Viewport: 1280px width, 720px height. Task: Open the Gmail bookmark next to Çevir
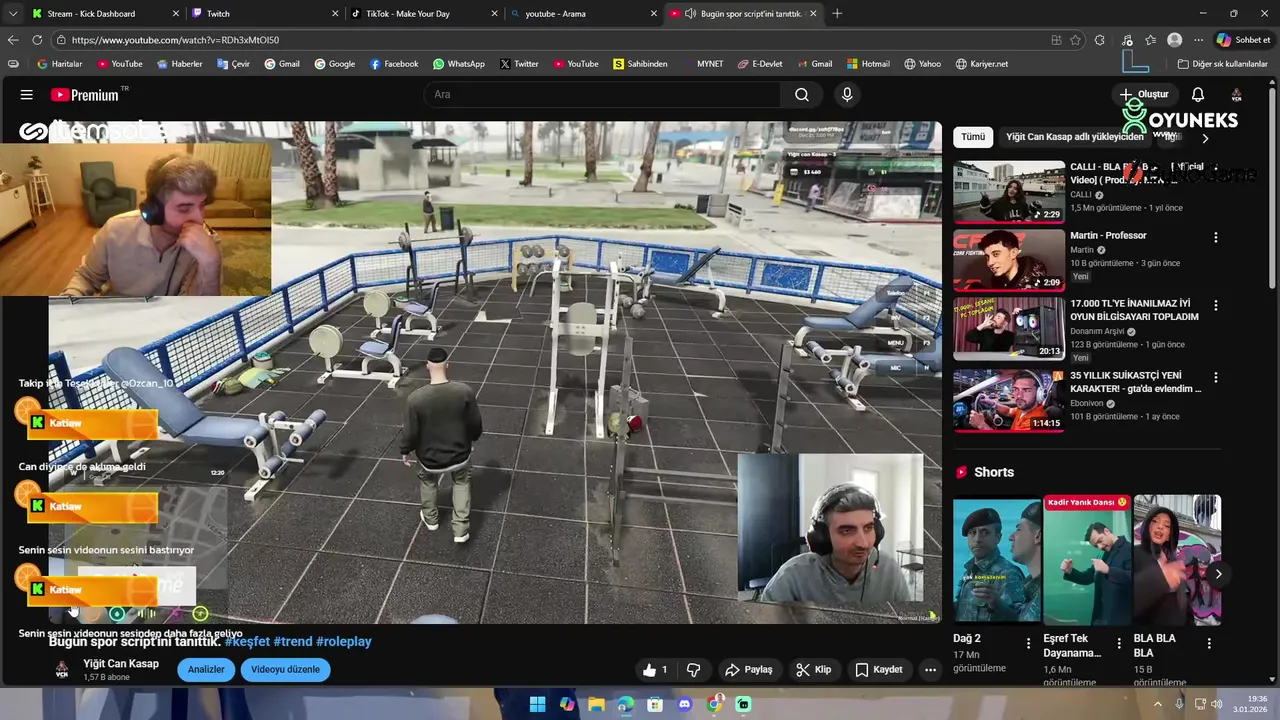point(282,64)
